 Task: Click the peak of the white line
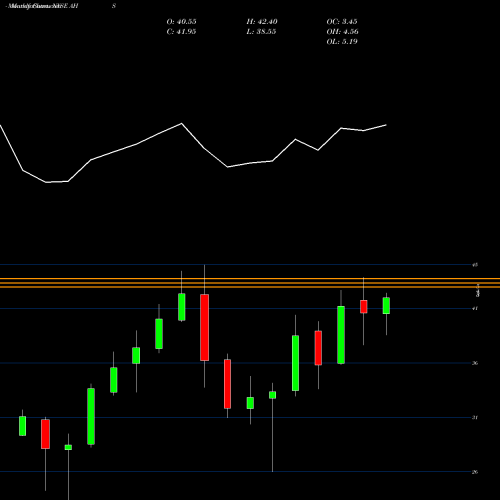point(181,124)
